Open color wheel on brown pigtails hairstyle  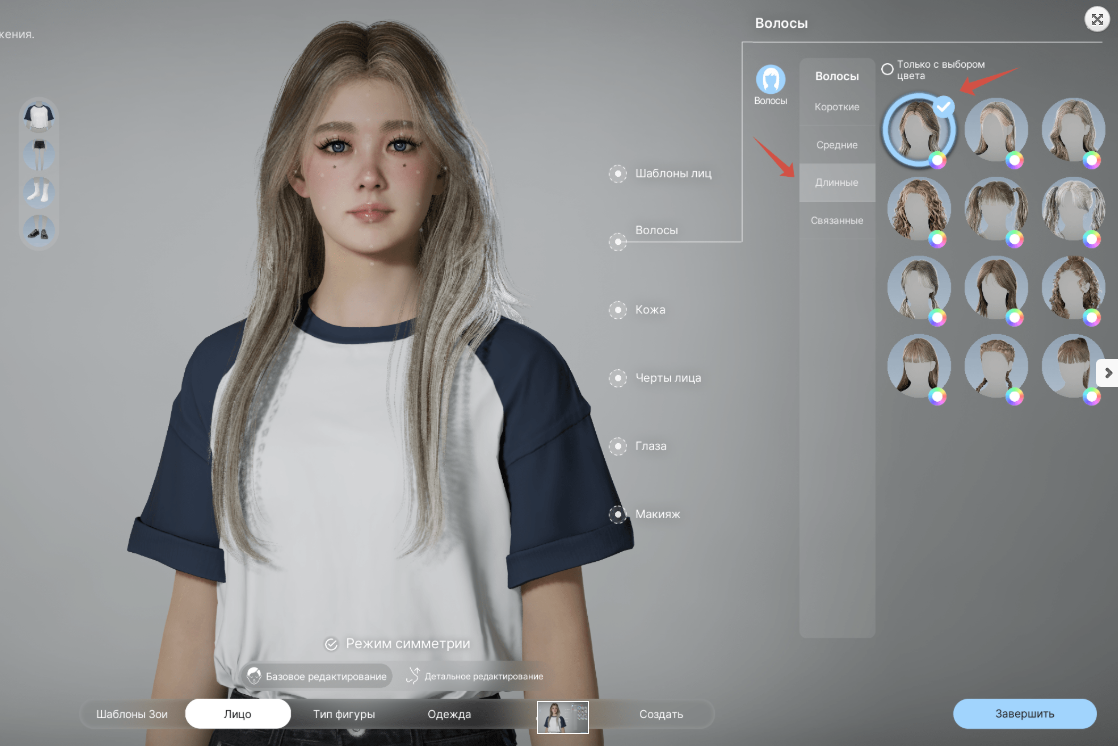pos(1015,239)
